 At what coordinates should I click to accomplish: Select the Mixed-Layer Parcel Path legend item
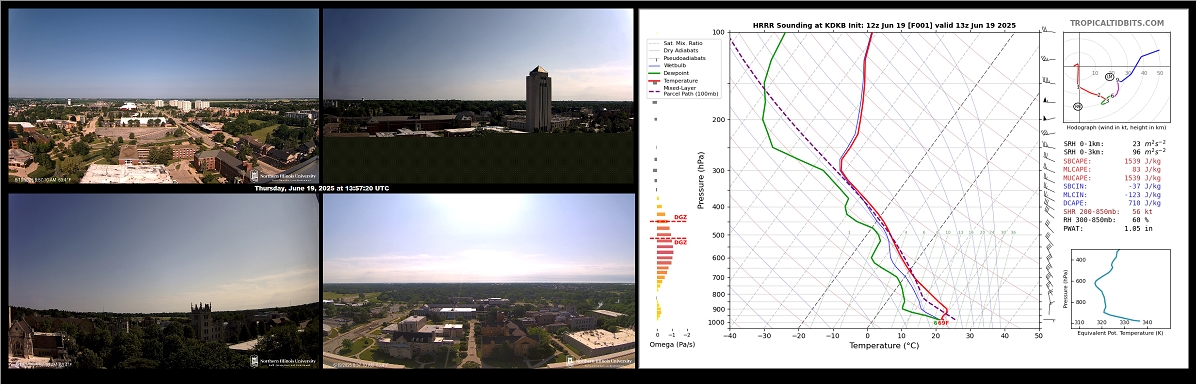pyautogui.click(x=682, y=90)
